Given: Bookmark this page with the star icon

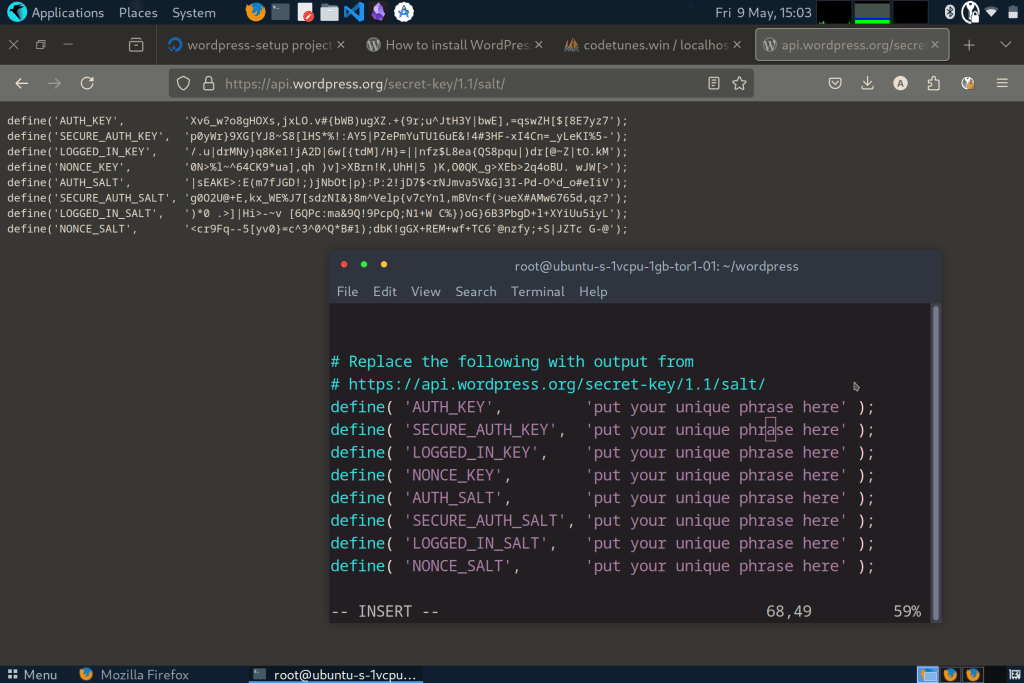Looking at the screenshot, I should click(739, 83).
